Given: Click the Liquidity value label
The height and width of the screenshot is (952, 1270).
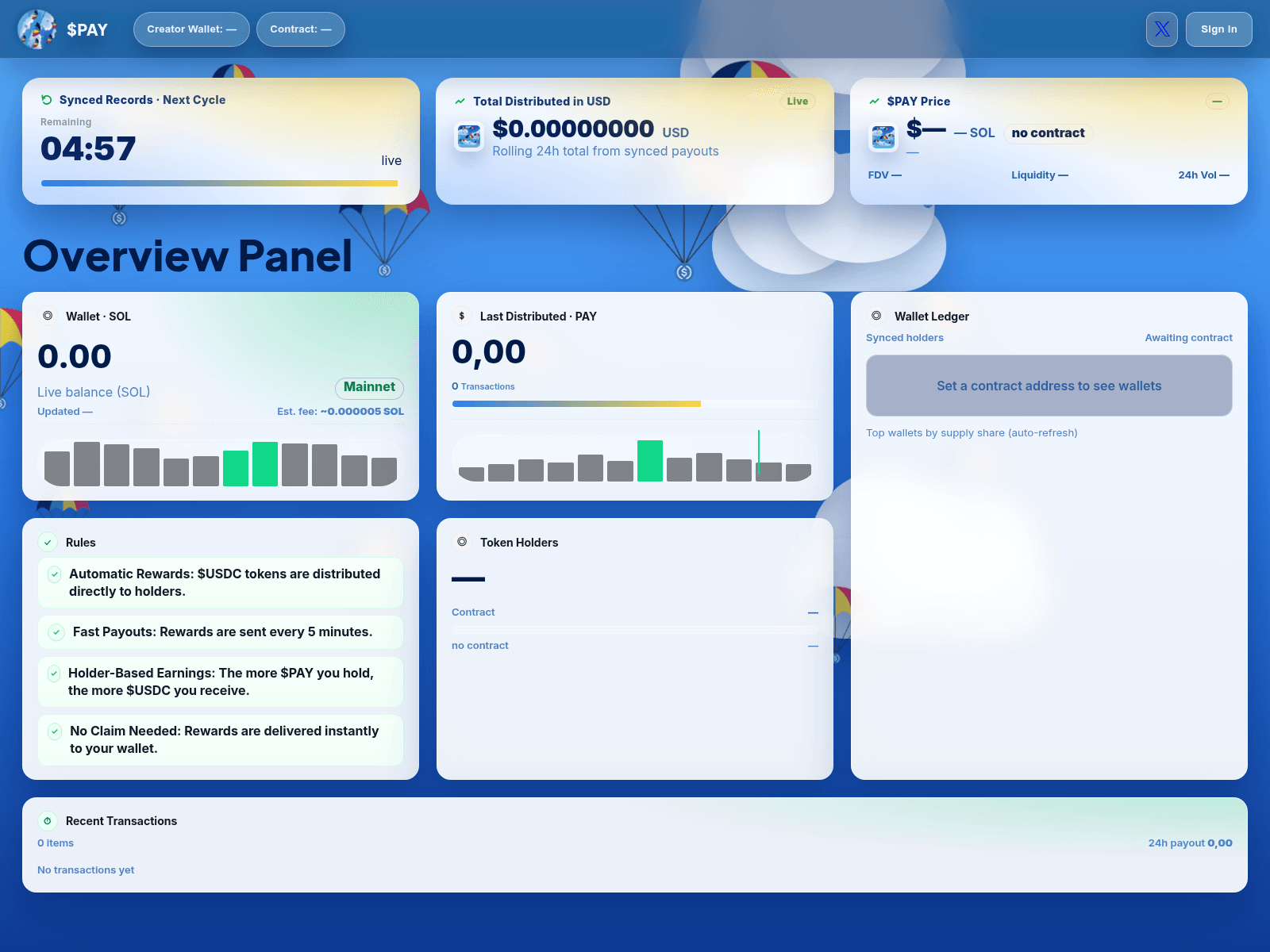Looking at the screenshot, I should coord(1040,175).
